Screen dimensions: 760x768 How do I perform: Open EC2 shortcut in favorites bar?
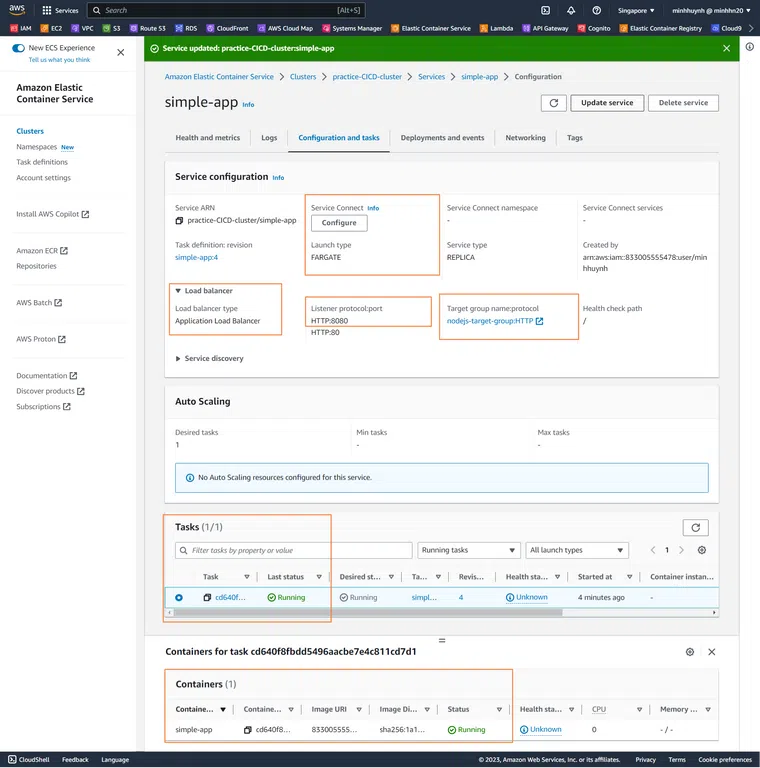pyautogui.click(x=51, y=28)
